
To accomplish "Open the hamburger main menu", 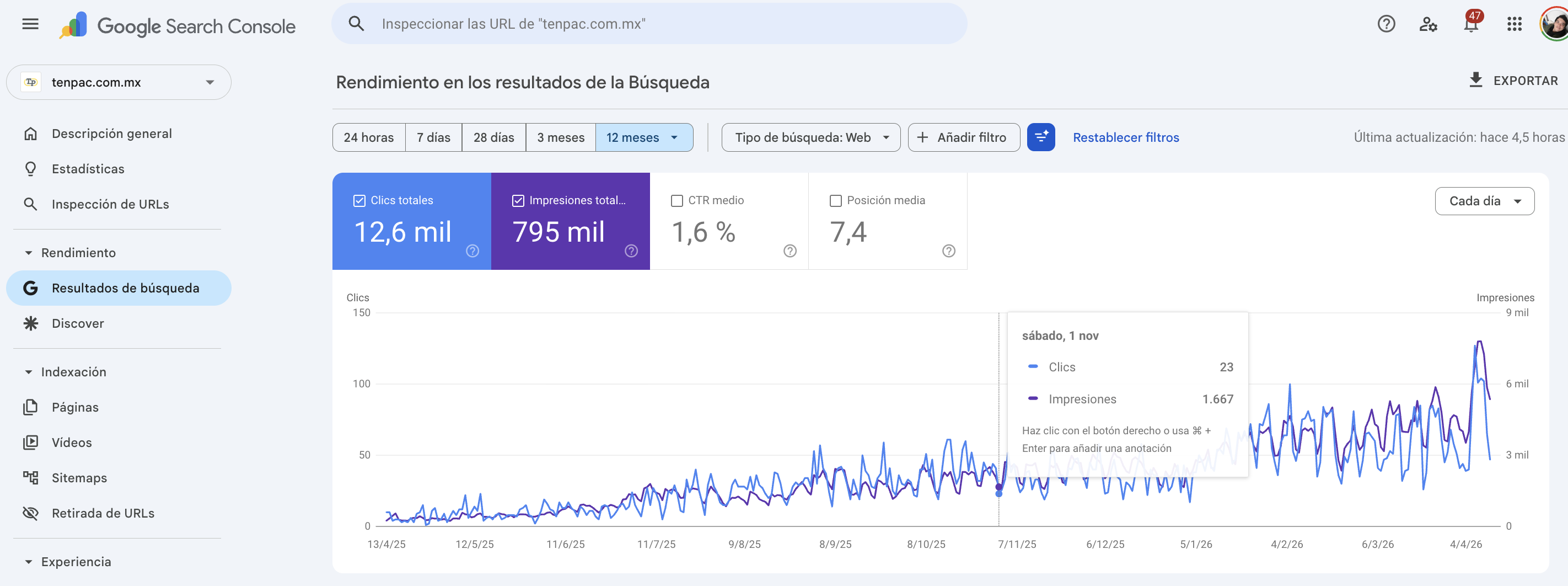I will point(30,24).
